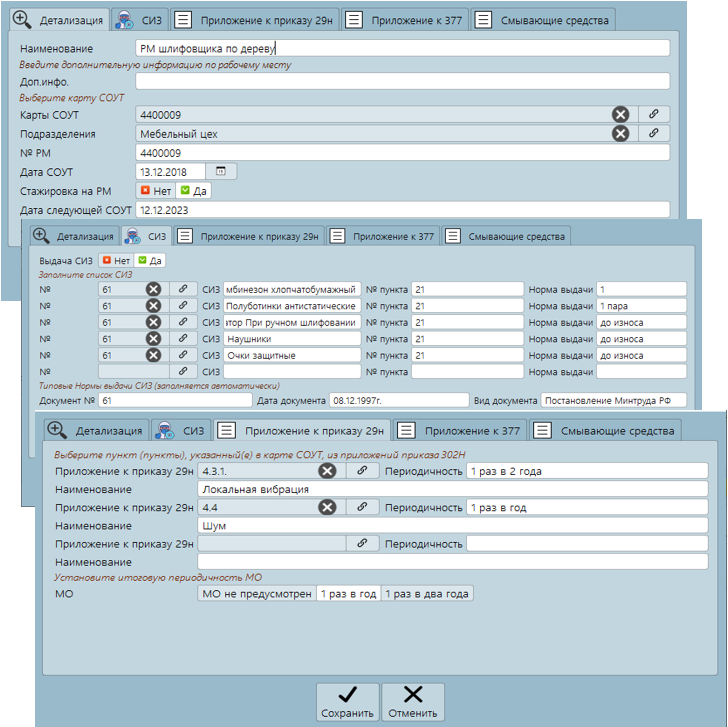
Task: Open link picker for Подразделения field
Action: point(654,133)
